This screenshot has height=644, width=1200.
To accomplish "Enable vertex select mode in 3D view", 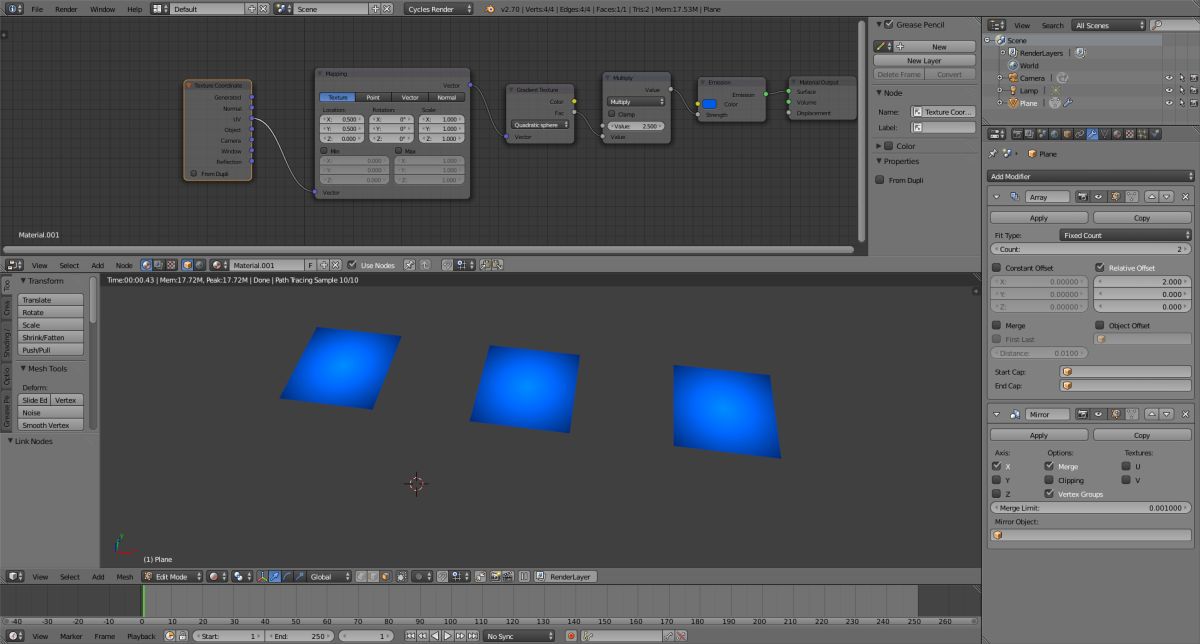I will pyautogui.click(x=361, y=577).
